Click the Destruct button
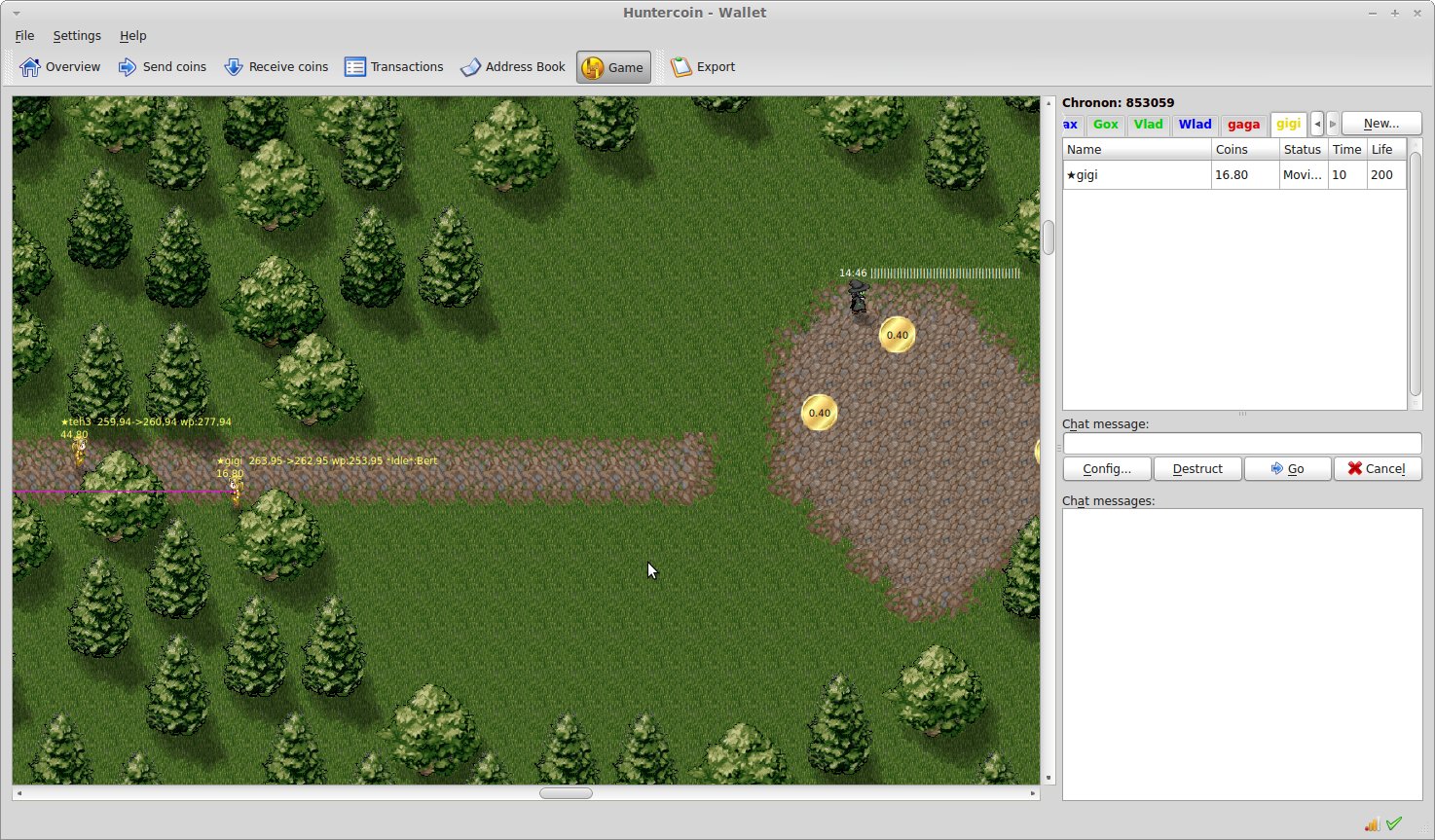The image size is (1435, 840). [x=1197, y=468]
